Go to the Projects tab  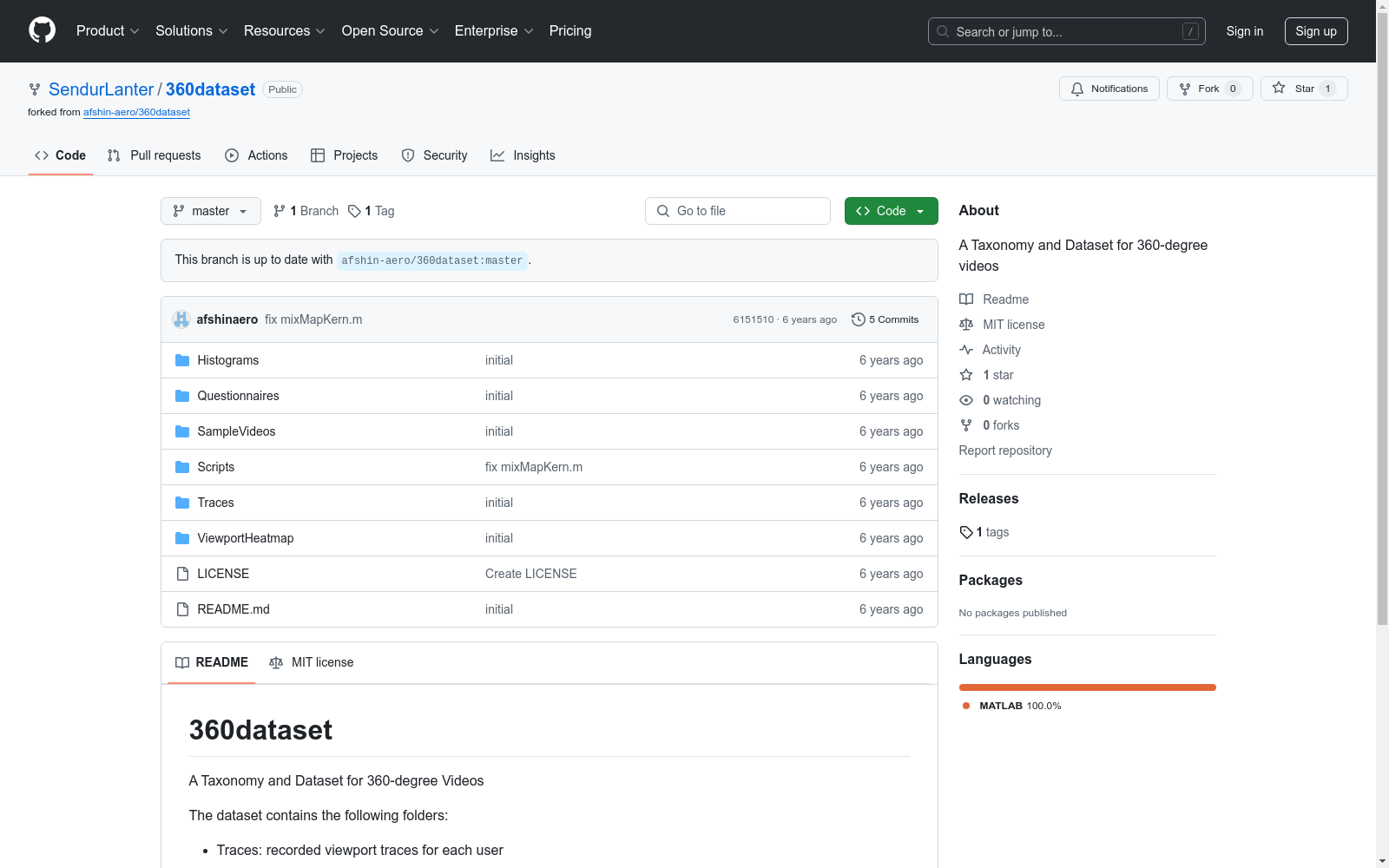(x=345, y=155)
